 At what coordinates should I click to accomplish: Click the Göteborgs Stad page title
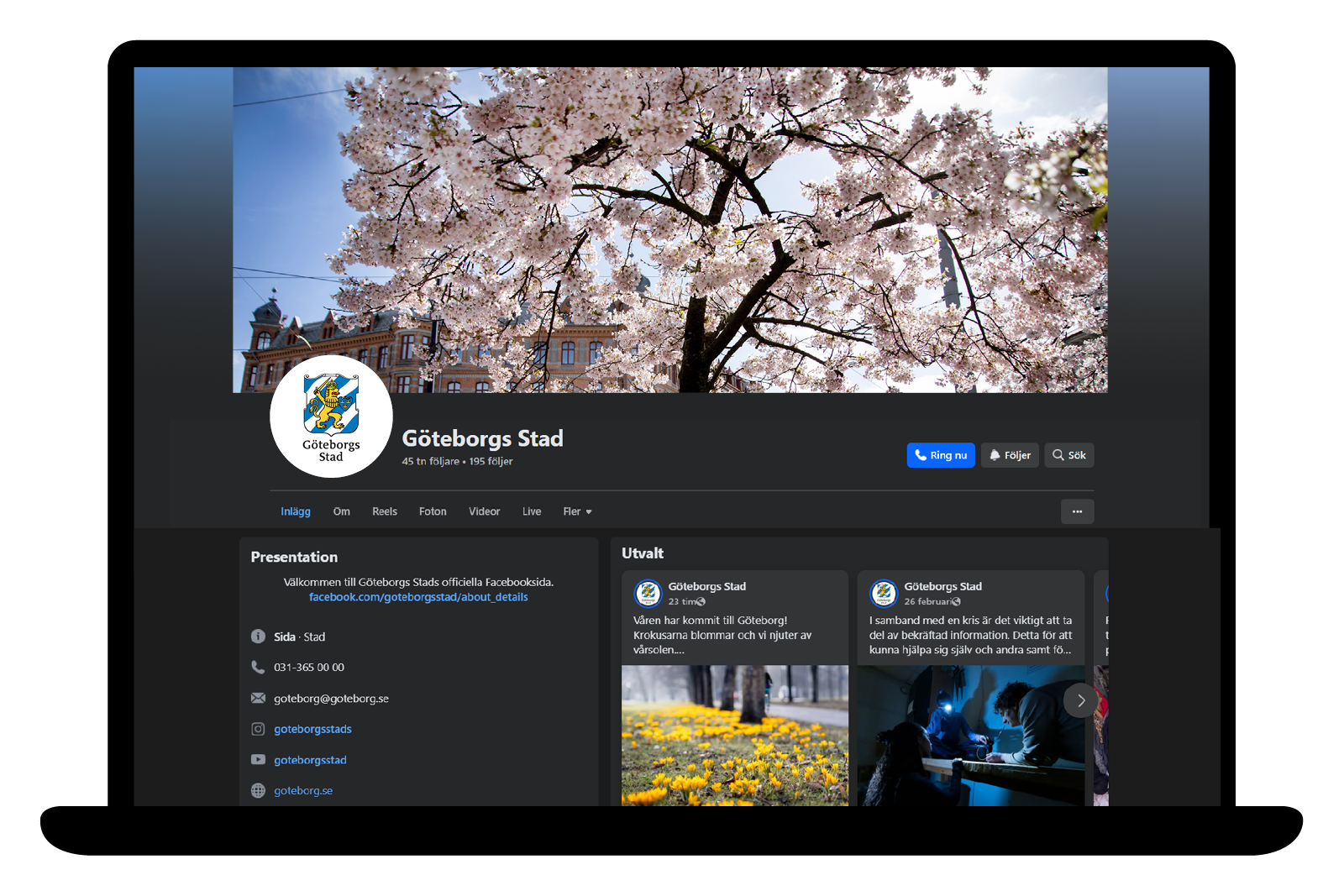click(x=482, y=438)
